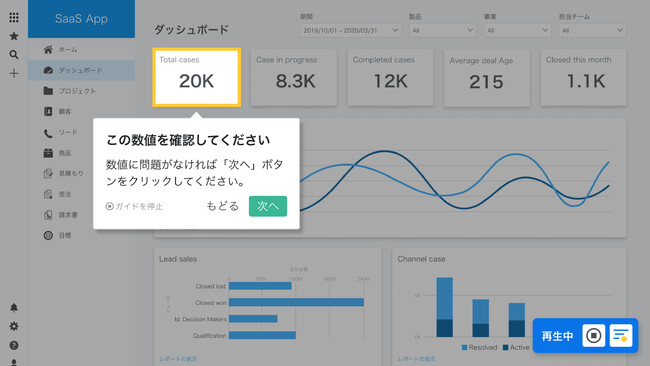The image size is (650, 366).
Task: Open the apps grid icon
Action: [14, 17]
